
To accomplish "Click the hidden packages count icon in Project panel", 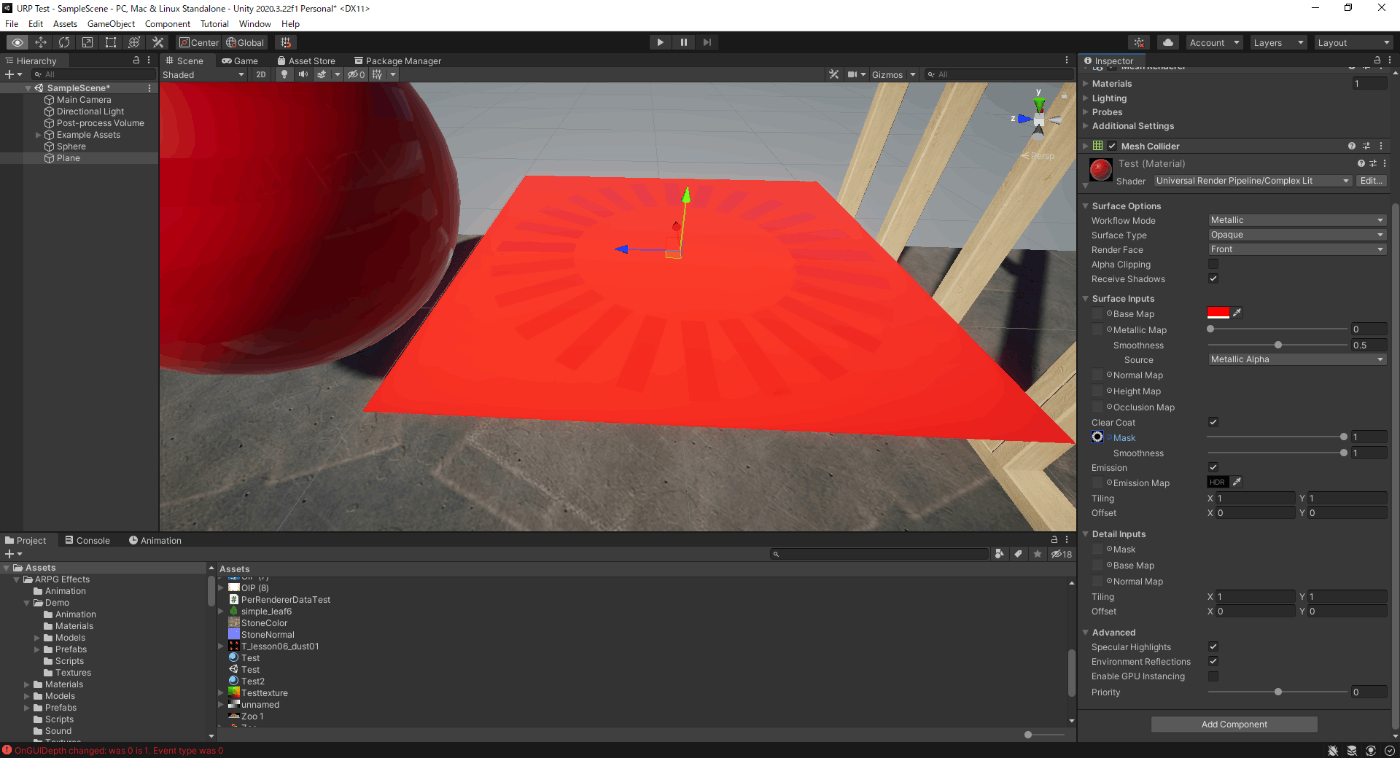I will 1061,554.
